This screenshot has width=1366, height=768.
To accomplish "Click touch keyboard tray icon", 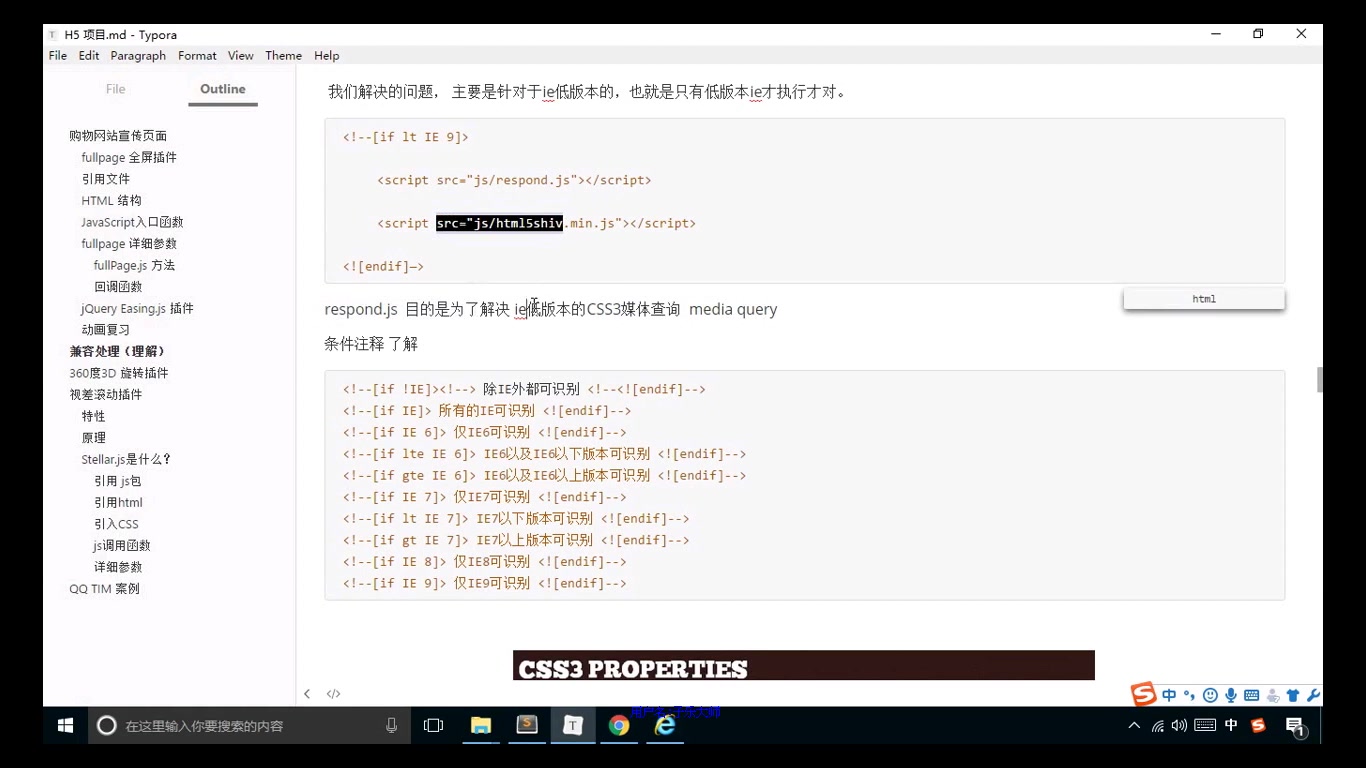I will click(1205, 726).
